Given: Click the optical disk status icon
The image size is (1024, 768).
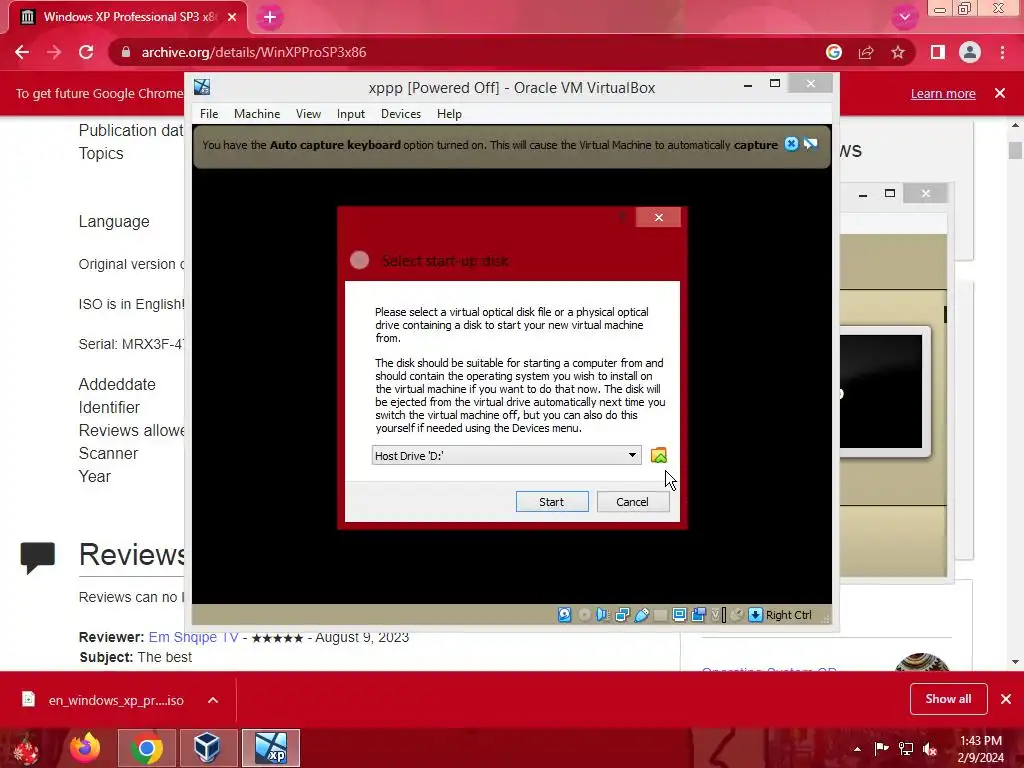Looking at the screenshot, I should 584,615.
